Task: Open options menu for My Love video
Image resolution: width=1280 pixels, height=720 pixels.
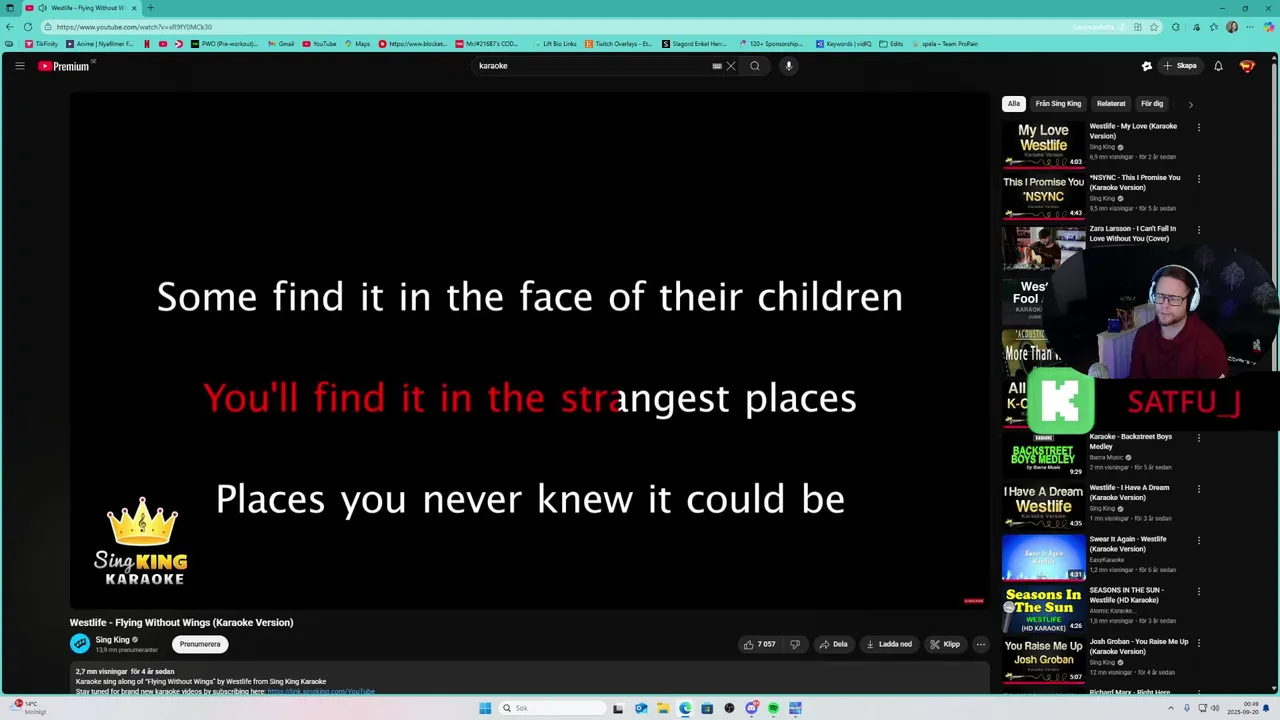Action: 1199,128
